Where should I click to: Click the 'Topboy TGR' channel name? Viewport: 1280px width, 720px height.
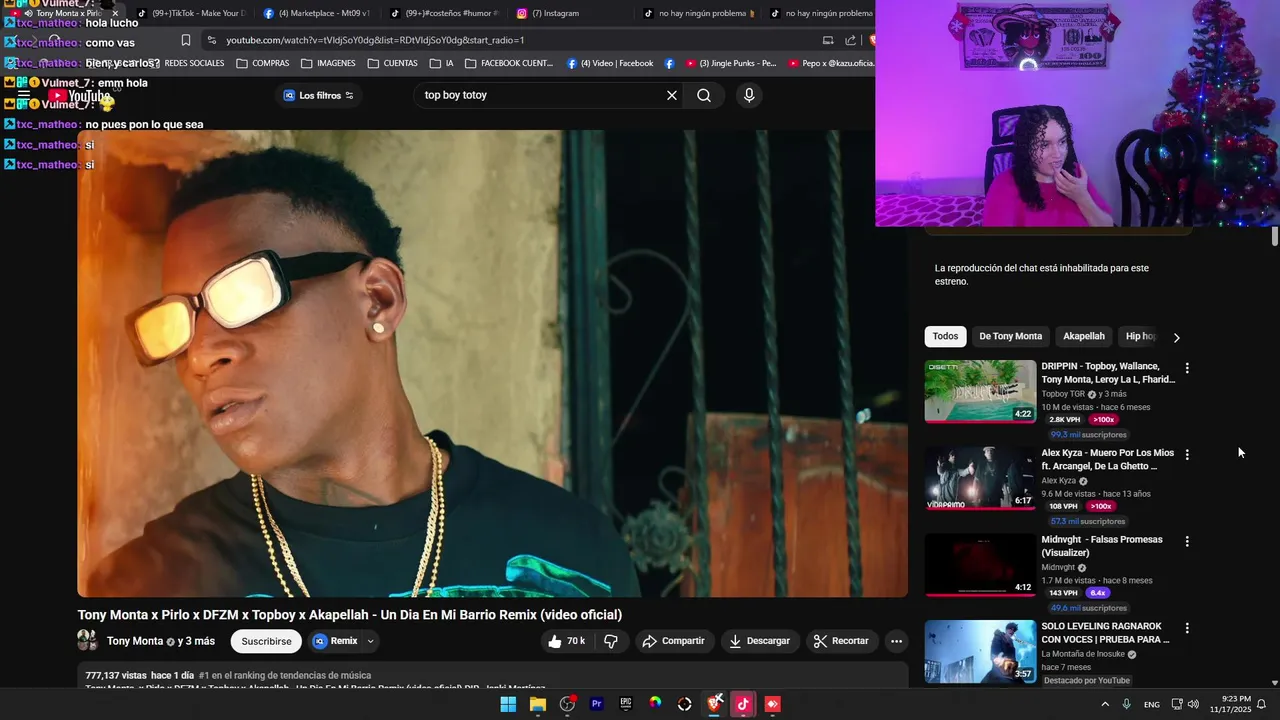1063,394
